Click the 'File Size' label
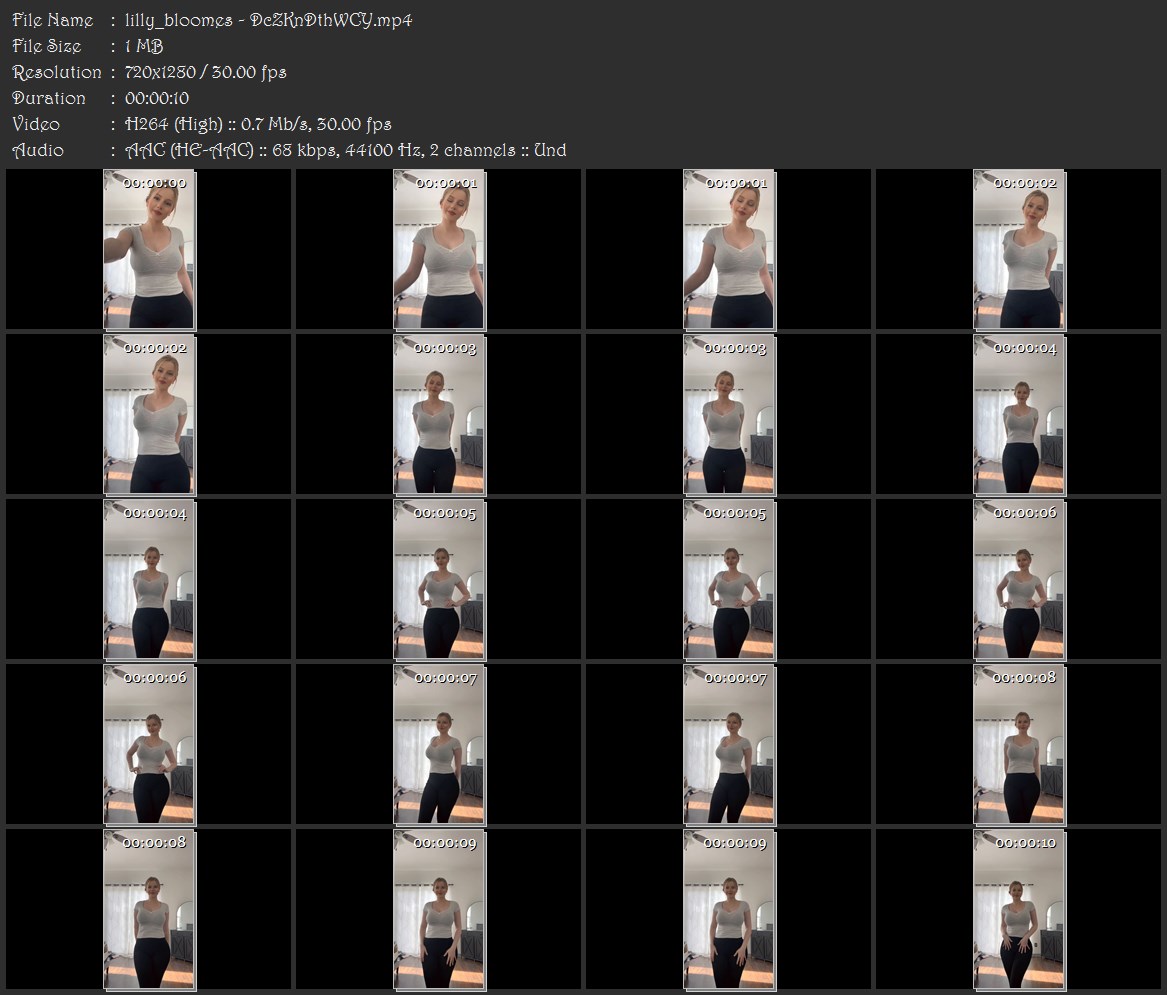This screenshot has width=1167, height=995. pyautogui.click(x=47, y=46)
